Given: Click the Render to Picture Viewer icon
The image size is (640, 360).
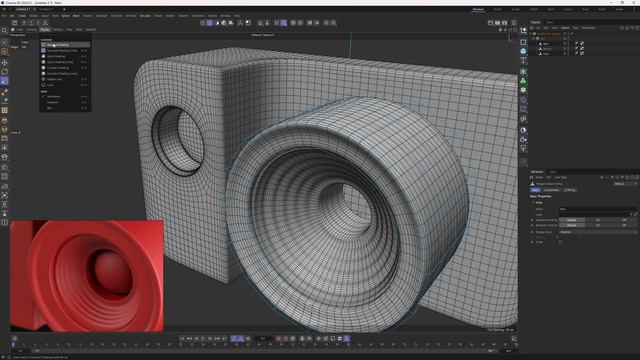Looking at the screenshot, I should point(498,23).
